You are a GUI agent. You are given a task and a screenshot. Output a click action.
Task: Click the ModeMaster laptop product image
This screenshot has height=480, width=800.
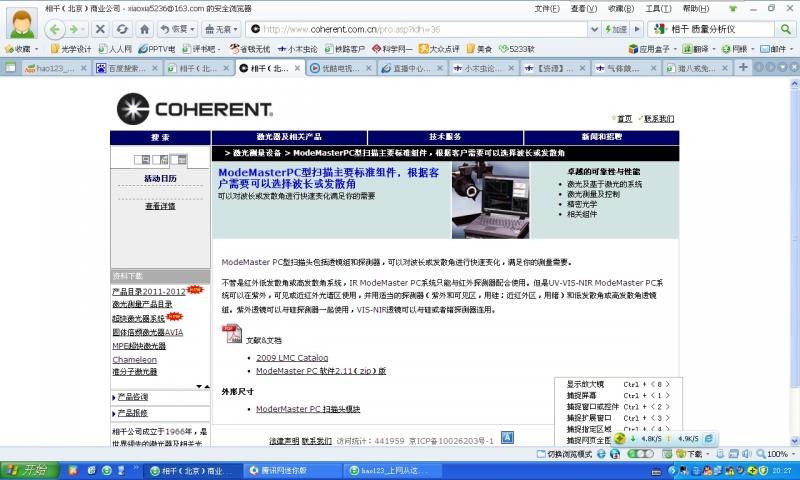[490, 200]
